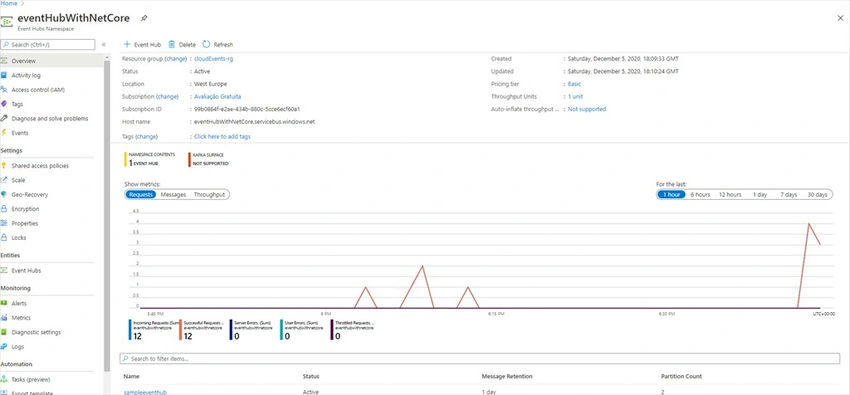This screenshot has width=850, height=395.
Task: Click the Shared access policies key icon
Action: click(4, 166)
